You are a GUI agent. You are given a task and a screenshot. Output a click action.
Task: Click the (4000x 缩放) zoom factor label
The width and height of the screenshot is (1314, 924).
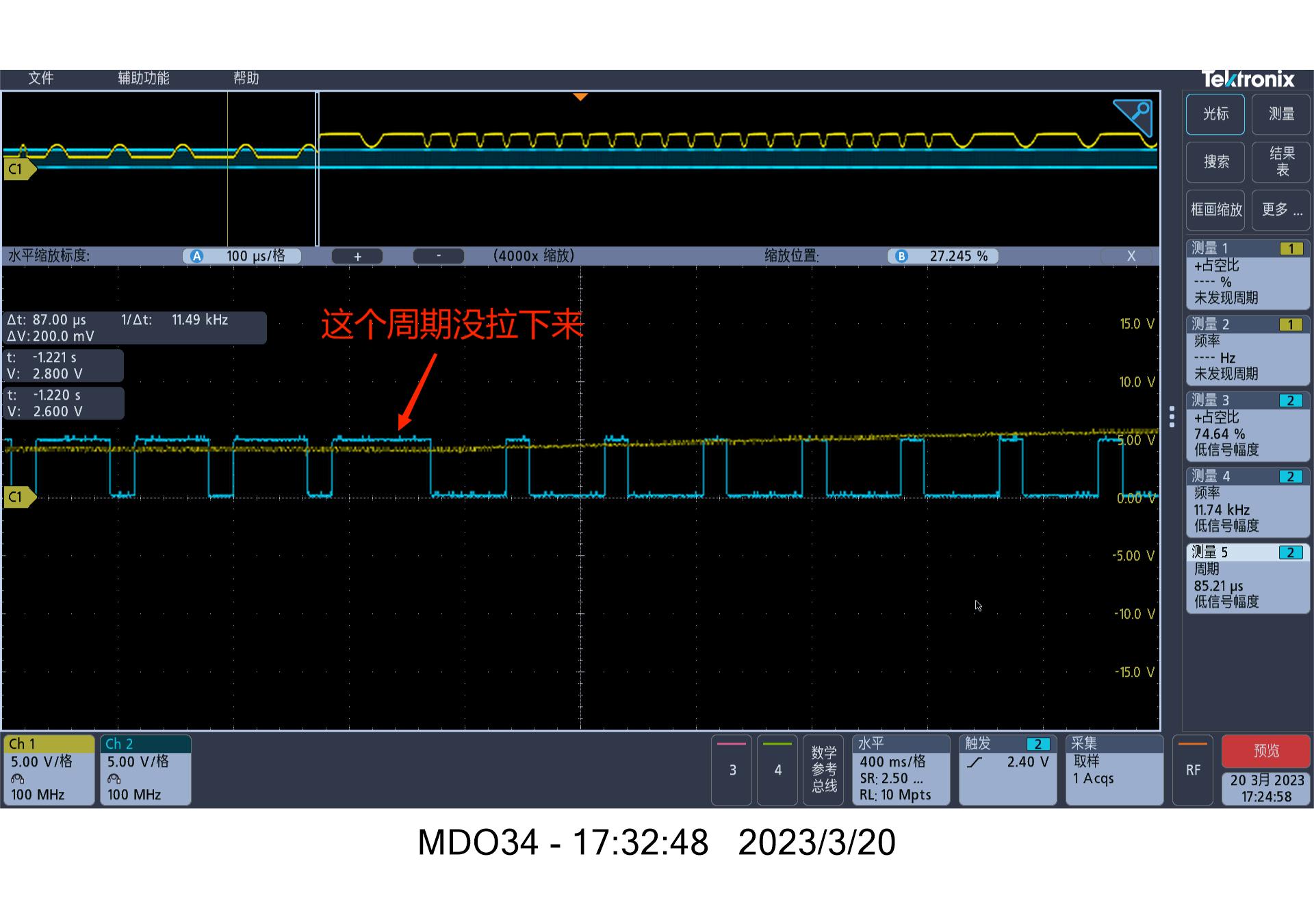tap(534, 256)
